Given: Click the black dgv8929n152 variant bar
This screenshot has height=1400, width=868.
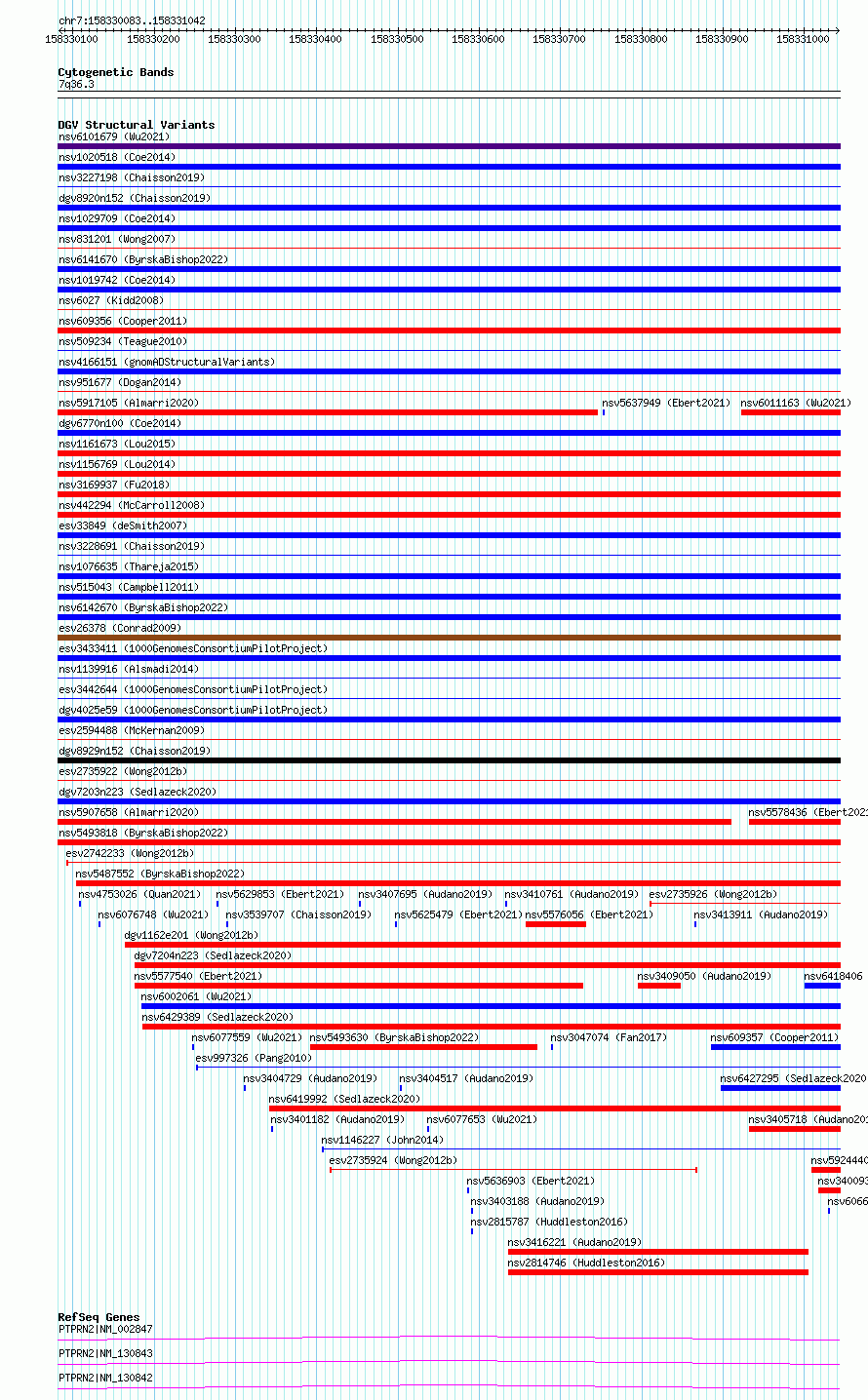Looking at the screenshot, I should (449, 760).
